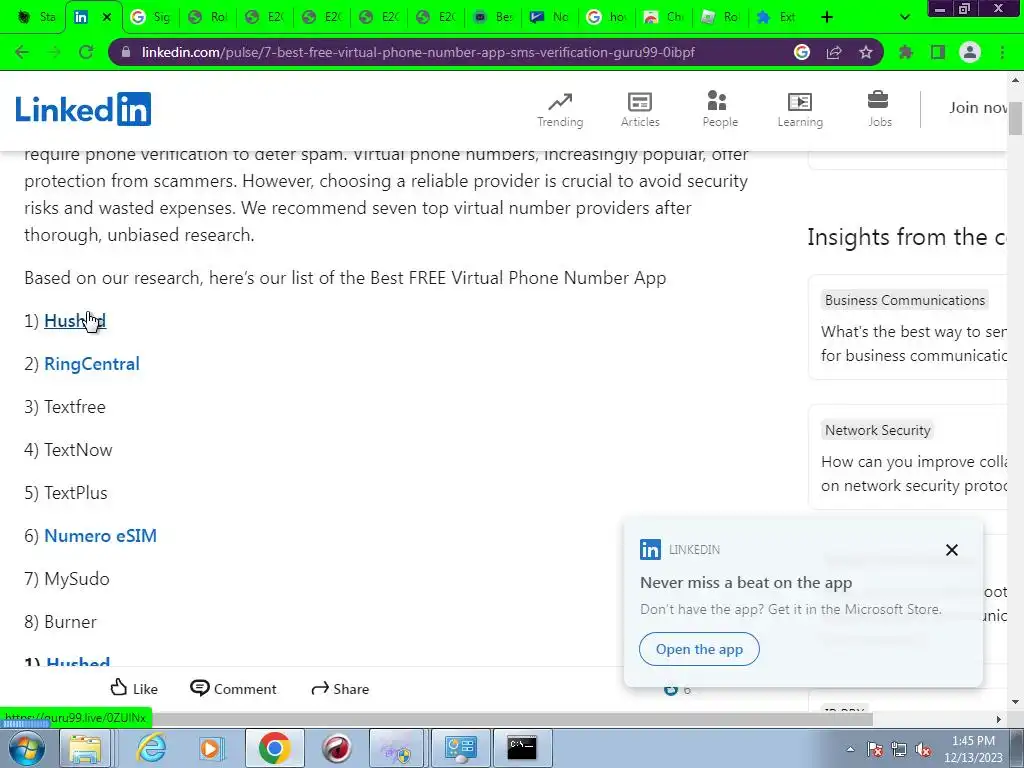Image resolution: width=1024 pixels, height=768 pixels.
Task: Open the network tray icon
Action: [x=899, y=749]
